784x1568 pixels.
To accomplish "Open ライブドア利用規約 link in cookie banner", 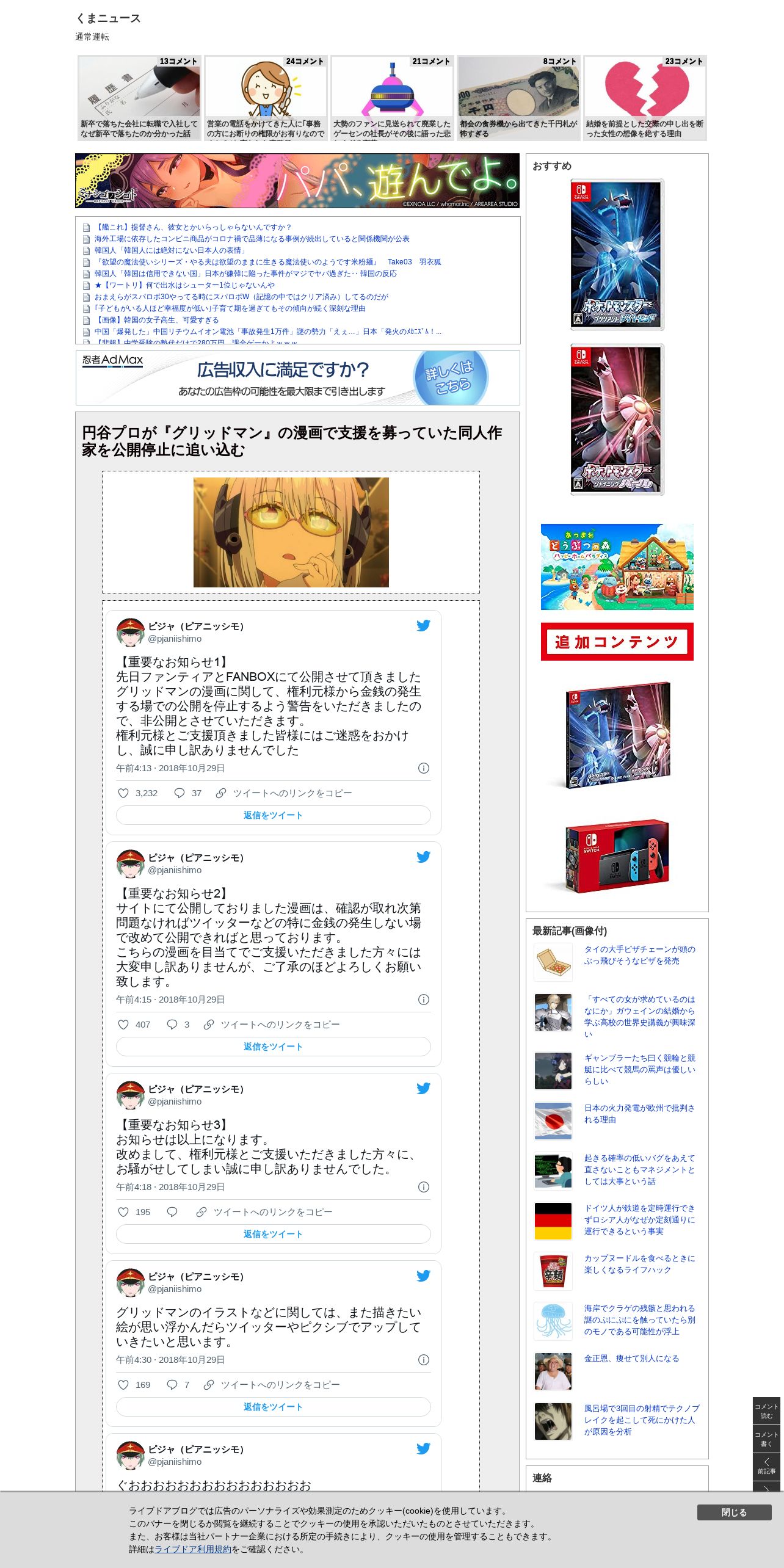I will click(x=192, y=1549).
